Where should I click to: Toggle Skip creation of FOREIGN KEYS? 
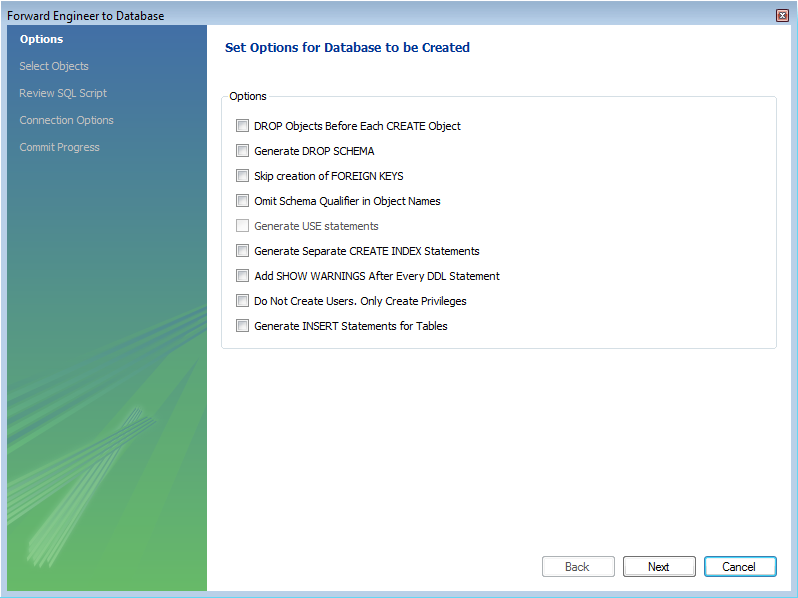click(x=242, y=176)
